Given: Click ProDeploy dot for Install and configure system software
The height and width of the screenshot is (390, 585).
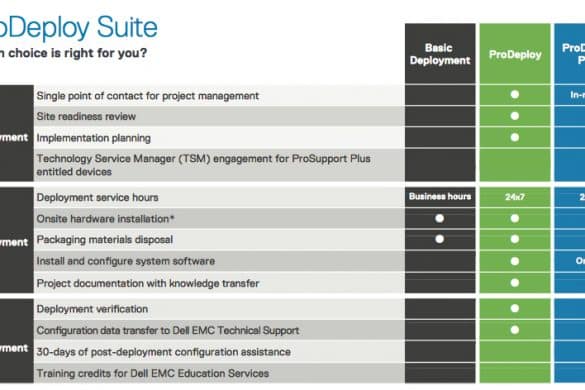Looking at the screenshot, I should (515, 261).
